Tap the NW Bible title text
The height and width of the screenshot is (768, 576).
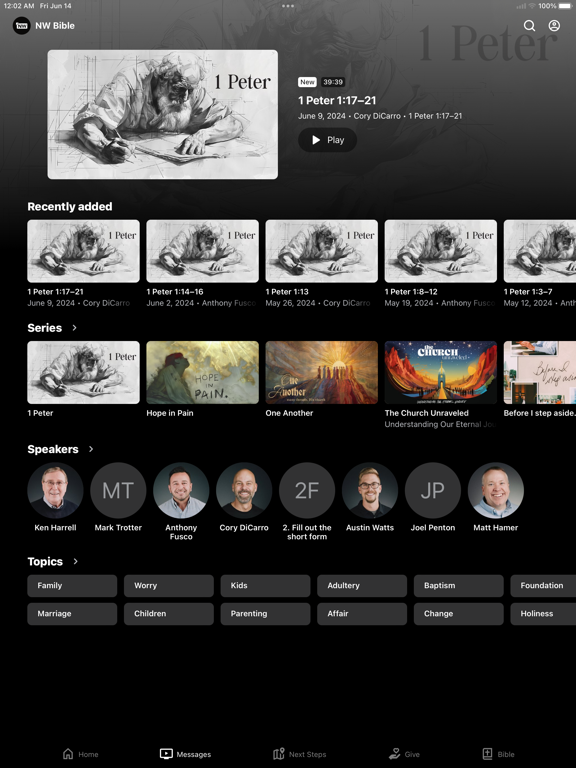55,25
